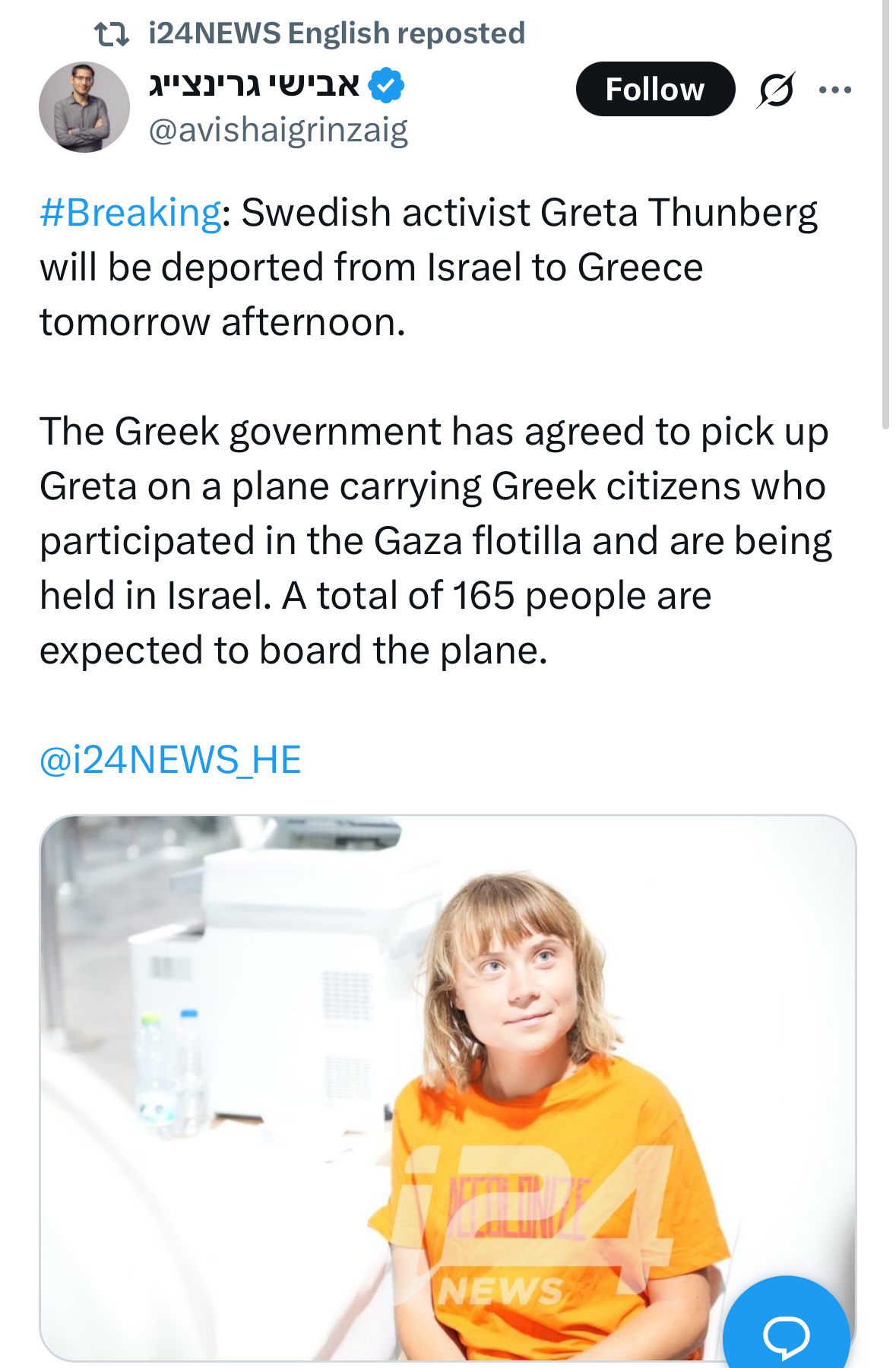This screenshot has width=896, height=1368.
Task: Tap the author's profile picture avatar
Action: click(84, 107)
